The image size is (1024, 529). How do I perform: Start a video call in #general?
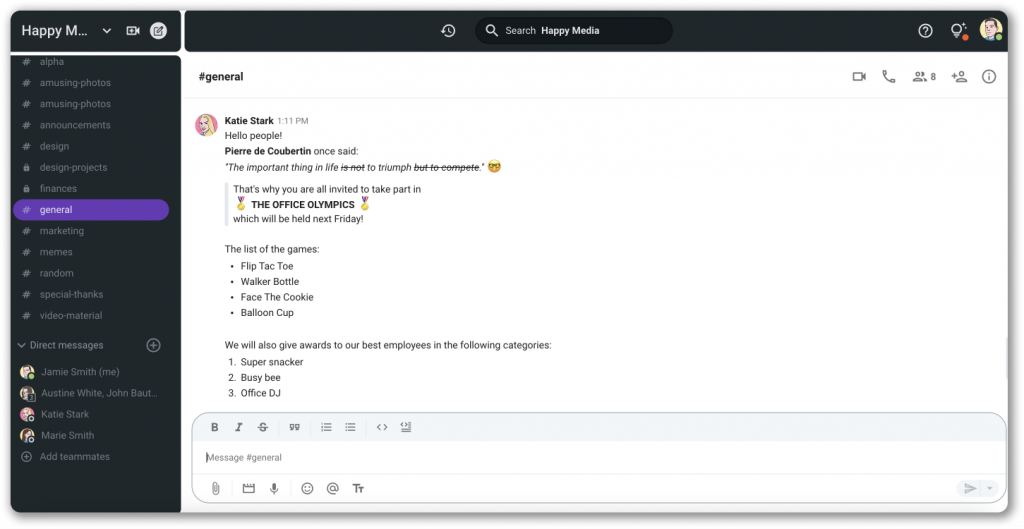click(x=859, y=77)
